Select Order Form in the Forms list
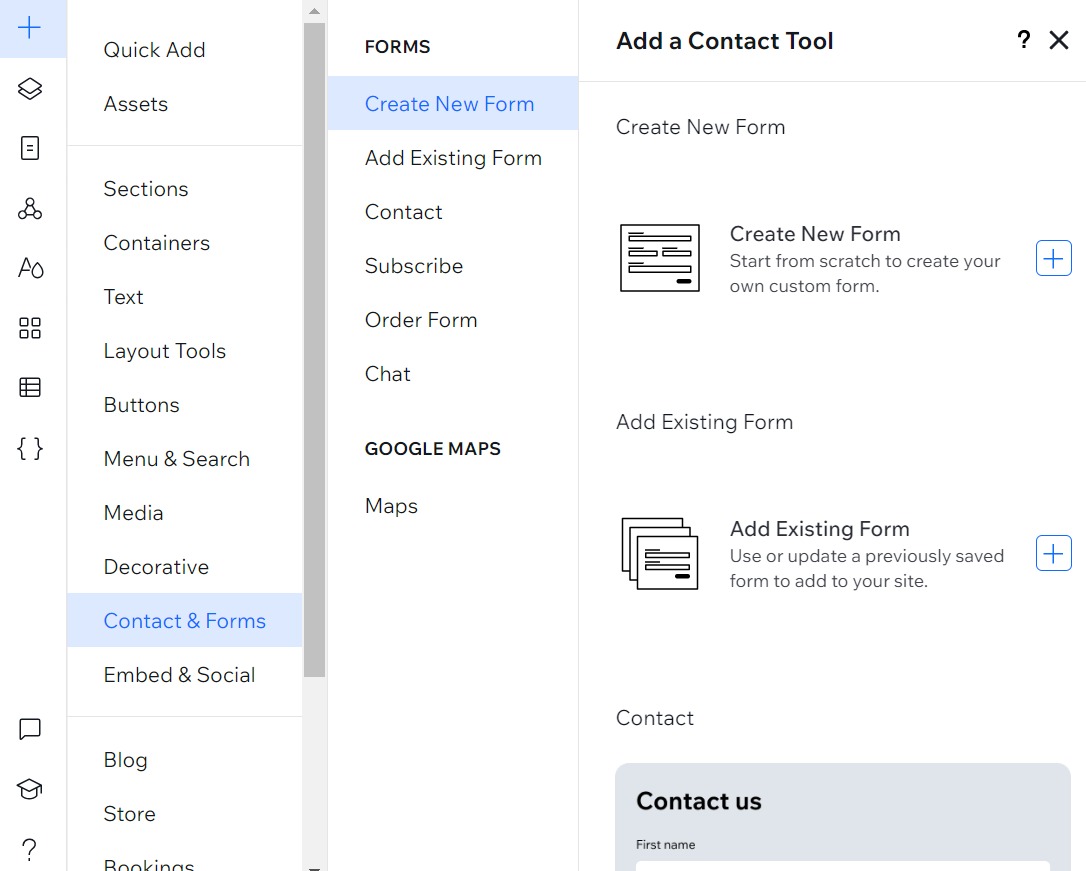Screen dimensions: 1086x871 point(420,320)
